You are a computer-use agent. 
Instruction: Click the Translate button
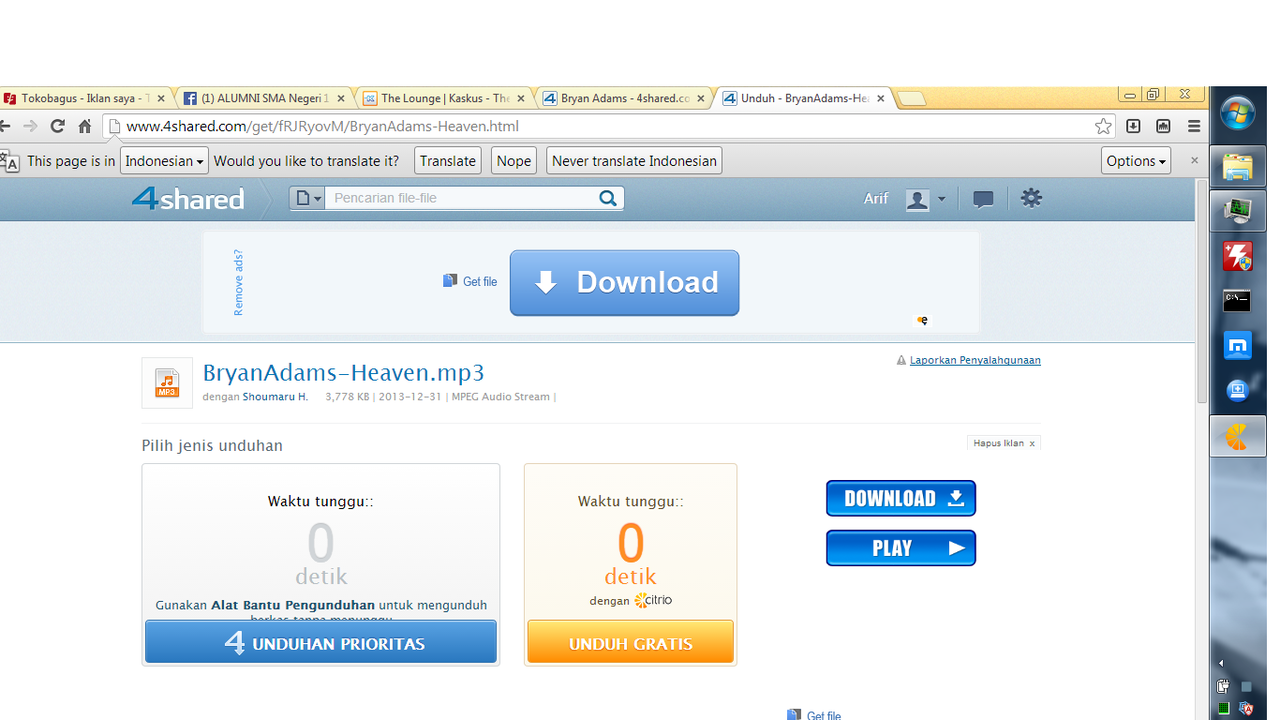point(447,161)
